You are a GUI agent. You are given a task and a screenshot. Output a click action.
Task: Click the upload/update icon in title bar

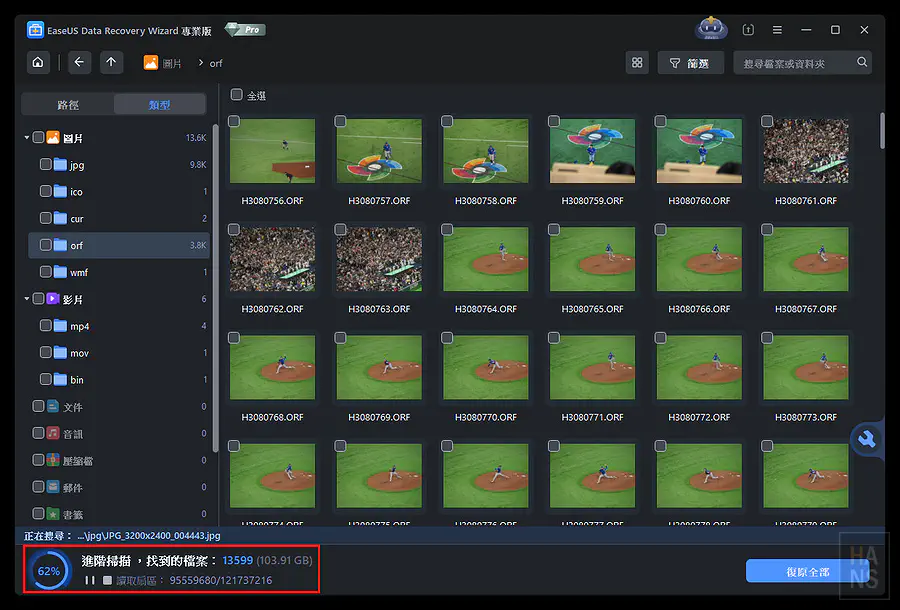coord(748,30)
